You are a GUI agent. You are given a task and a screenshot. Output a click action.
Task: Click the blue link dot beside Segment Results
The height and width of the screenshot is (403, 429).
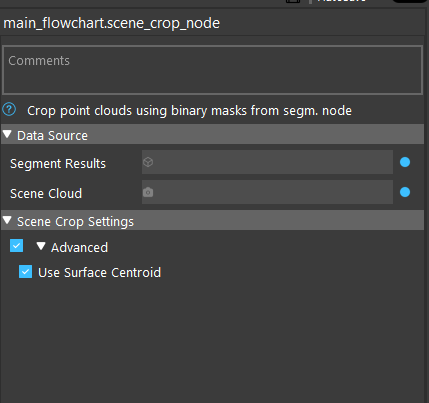click(x=405, y=162)
